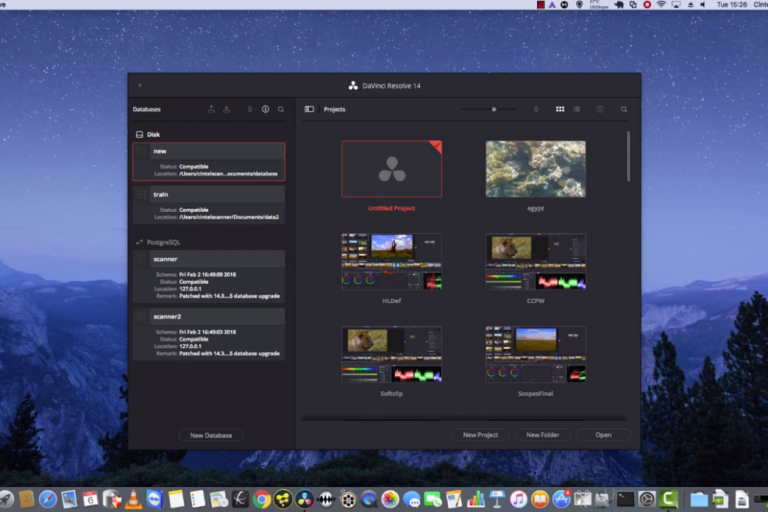Open the projects sort order control
This screenshot has height=512, width=768.
(536, 109)
